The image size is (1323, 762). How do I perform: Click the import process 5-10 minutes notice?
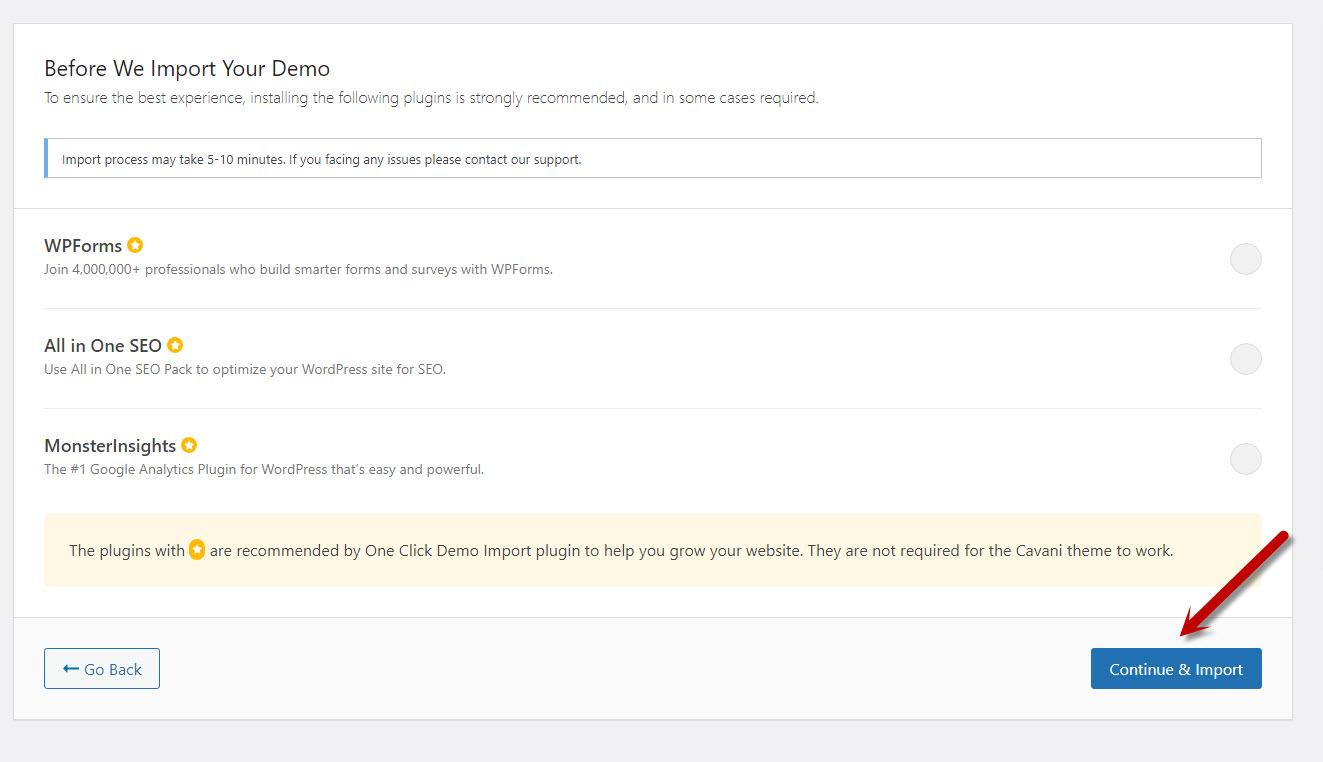point(653,159)
